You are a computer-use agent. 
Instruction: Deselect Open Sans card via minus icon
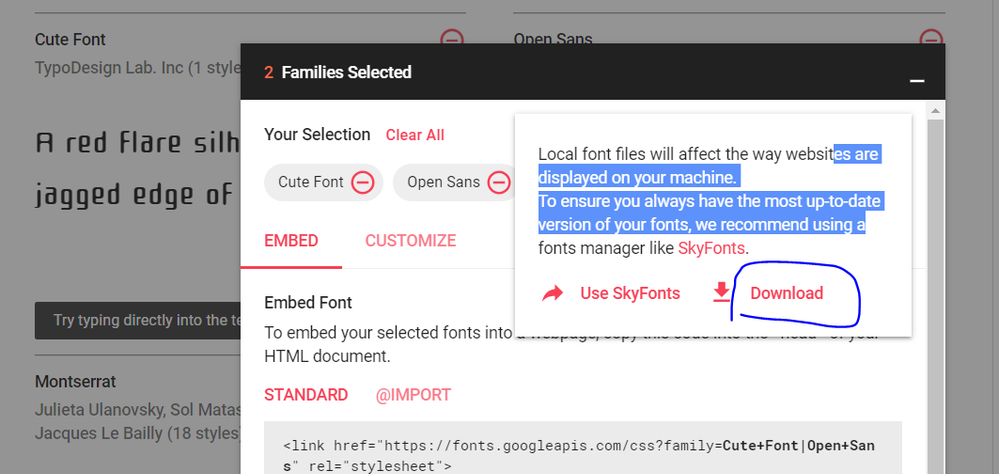coord(931,37)
